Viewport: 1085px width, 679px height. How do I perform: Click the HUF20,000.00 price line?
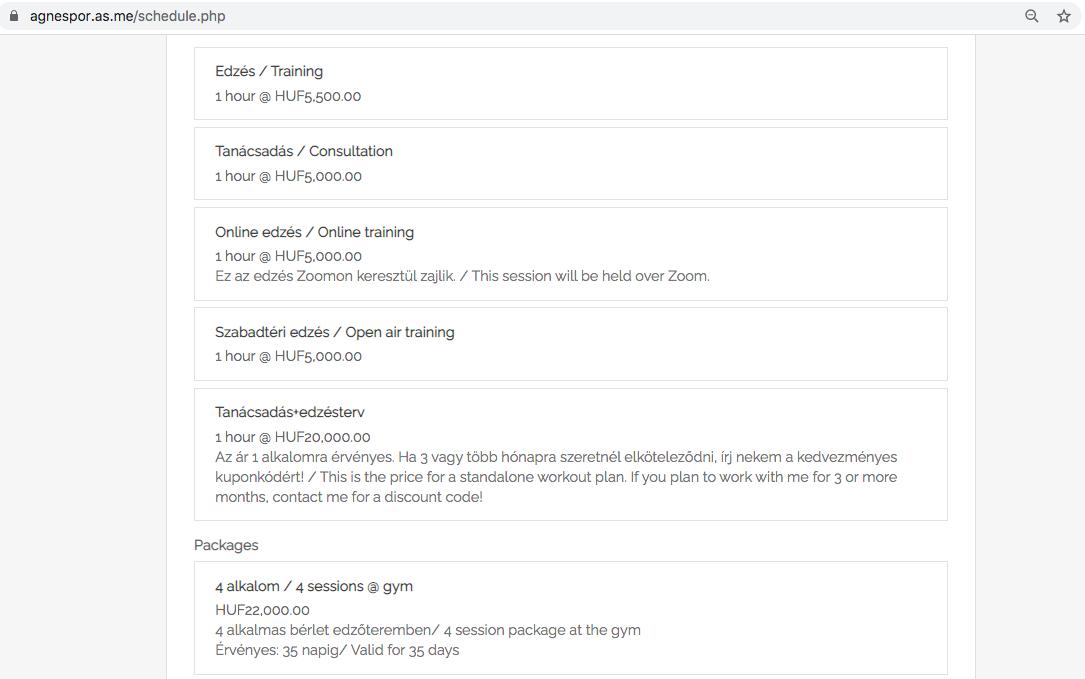[293, 437]
